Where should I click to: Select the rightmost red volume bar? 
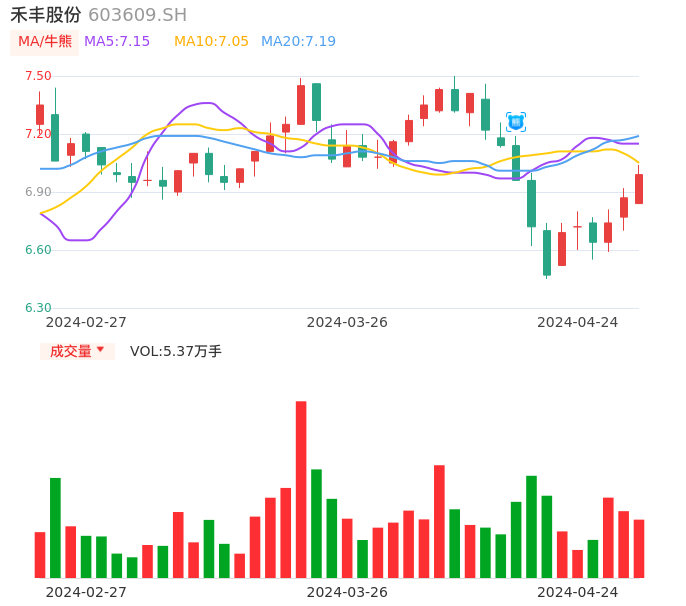(x=639, y=549)
